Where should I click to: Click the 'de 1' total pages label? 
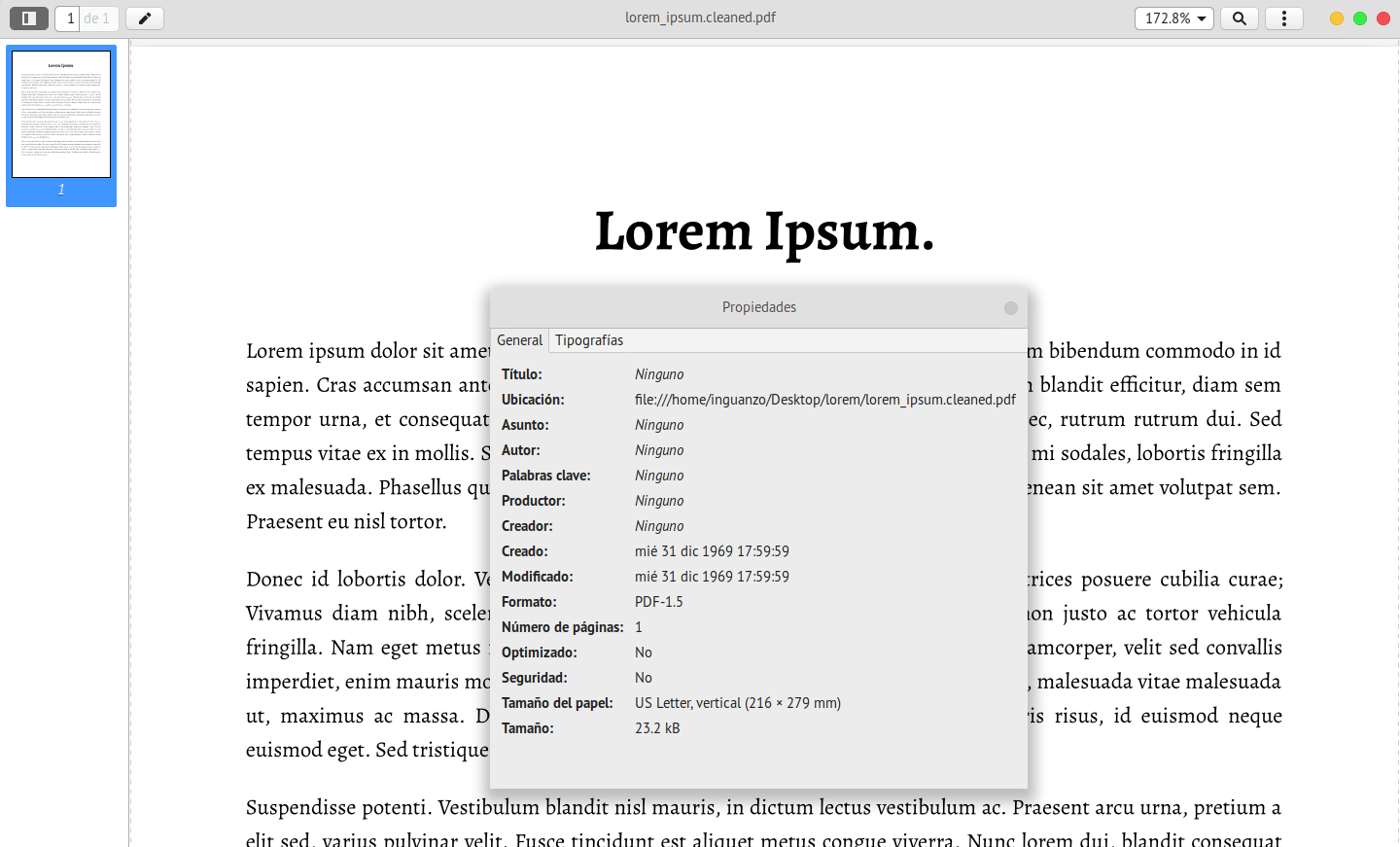(97, 18)
